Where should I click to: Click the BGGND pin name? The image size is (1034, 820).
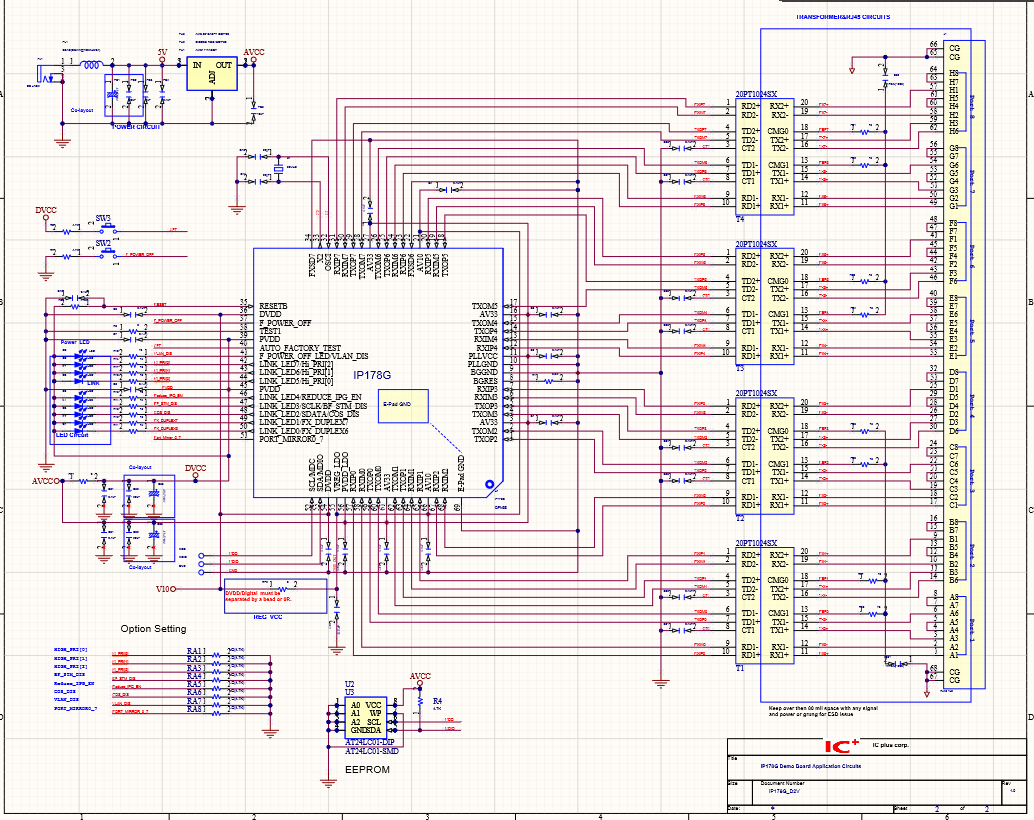pos(484,373)
